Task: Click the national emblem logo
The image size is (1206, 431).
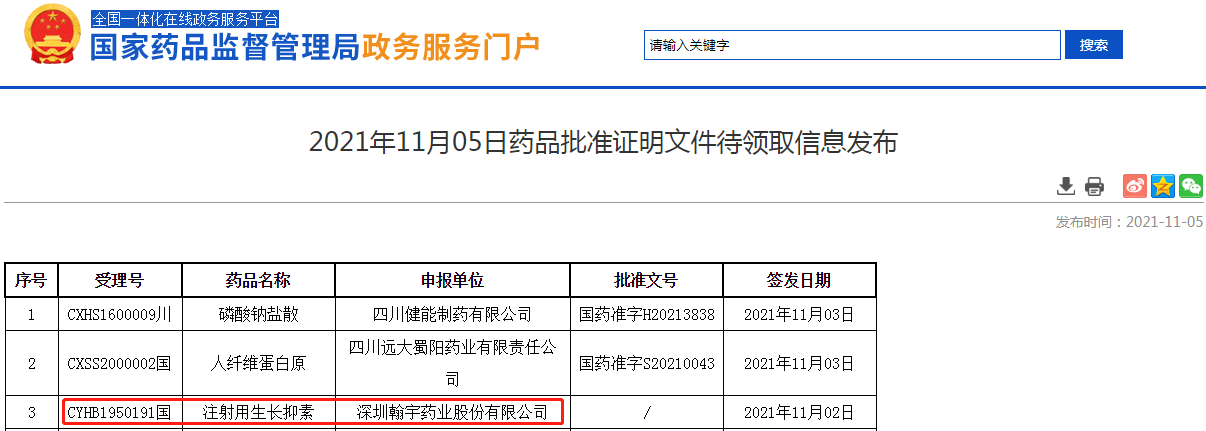Action: [x=54, y=35]
